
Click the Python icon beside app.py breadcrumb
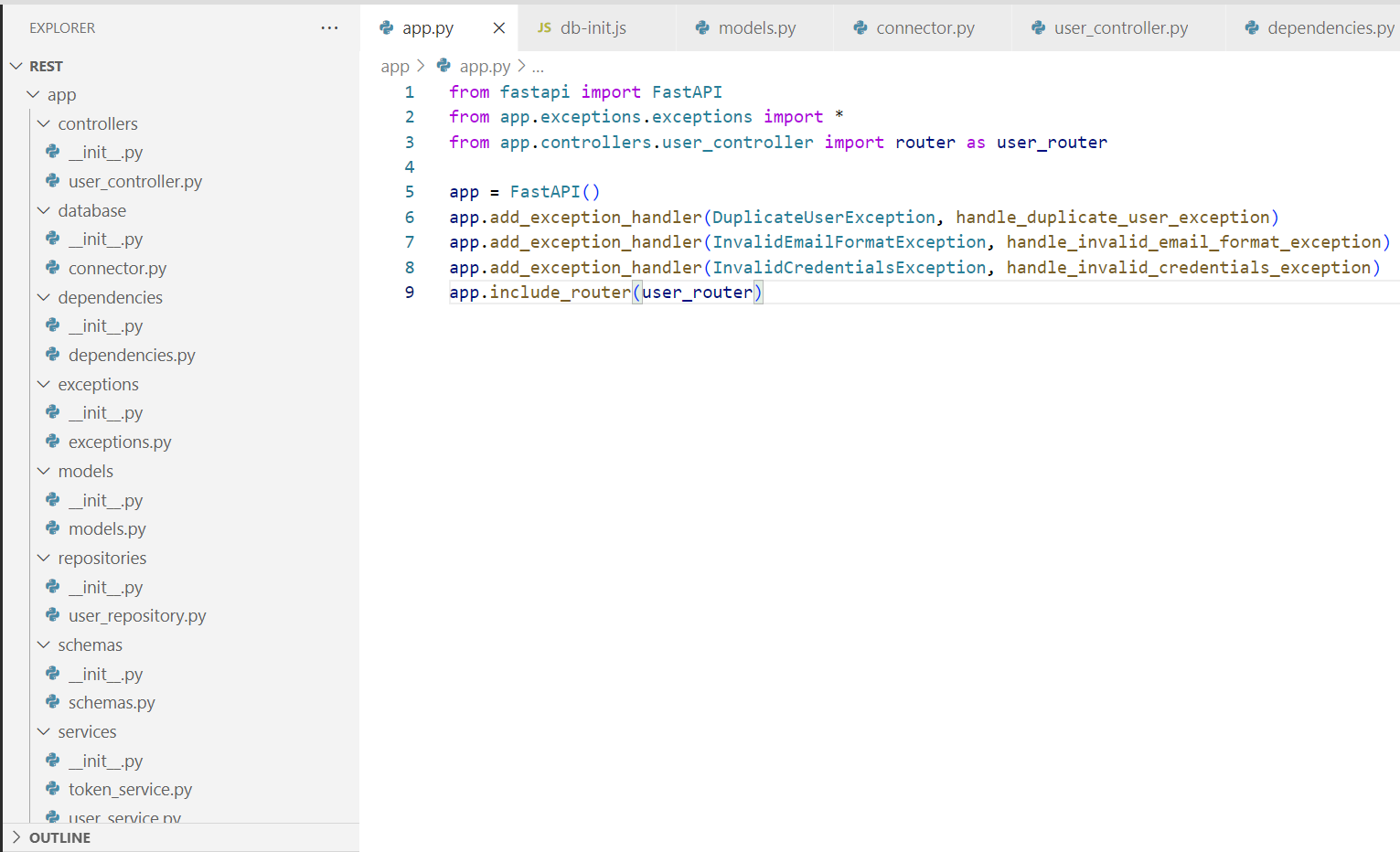pos(444,66)
